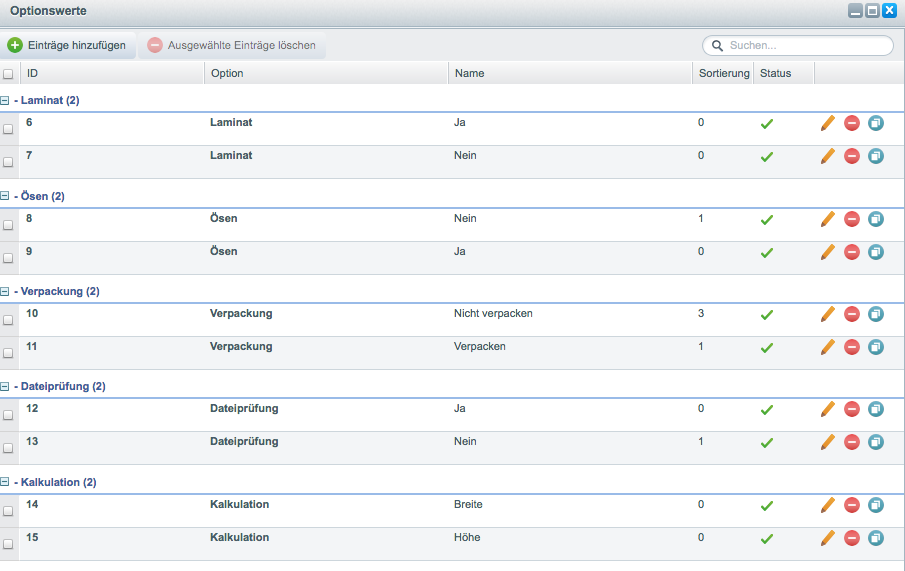Viewport: 905px width, 571px height.
Task: Collapse the Laminat group
Action: (x=6, y=101)
